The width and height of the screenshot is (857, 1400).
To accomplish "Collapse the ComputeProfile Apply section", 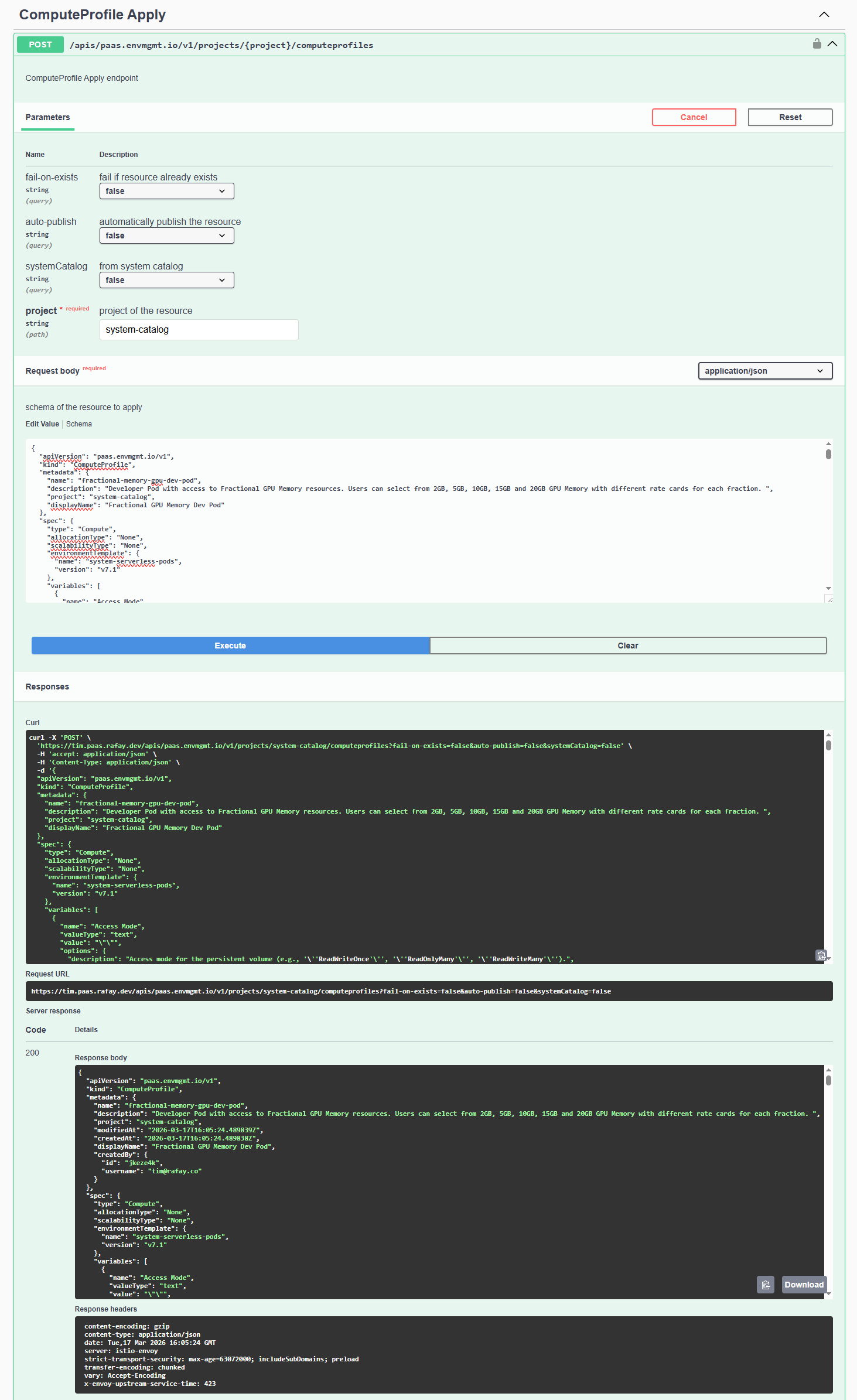I will pyautogui.click(x=824, y=15).
